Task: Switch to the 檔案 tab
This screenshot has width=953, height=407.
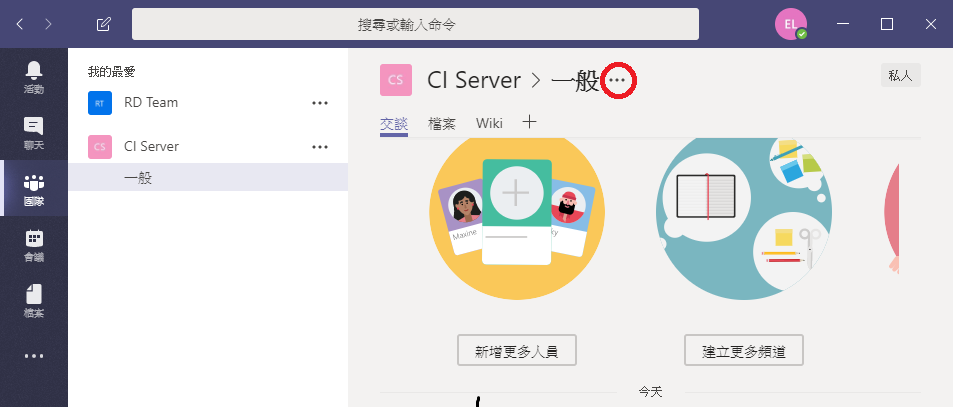Action: tap(442, 123)
